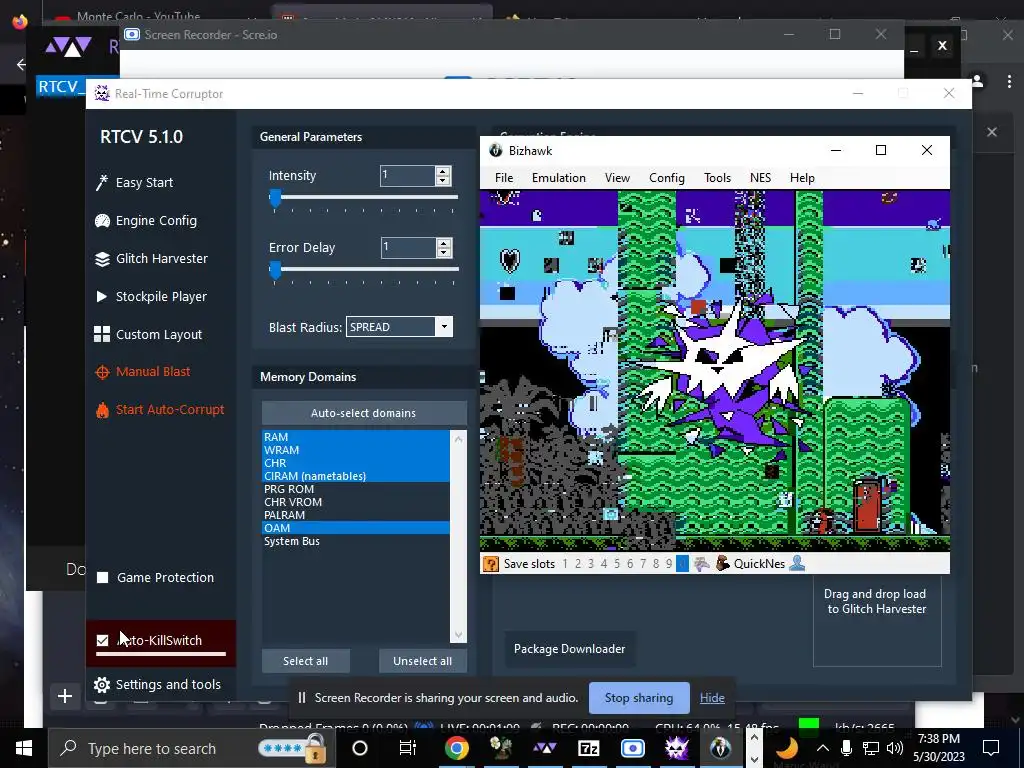Open Chrome from the taskbar
This screenshot has height=768, width=1024.
point(456,748)
